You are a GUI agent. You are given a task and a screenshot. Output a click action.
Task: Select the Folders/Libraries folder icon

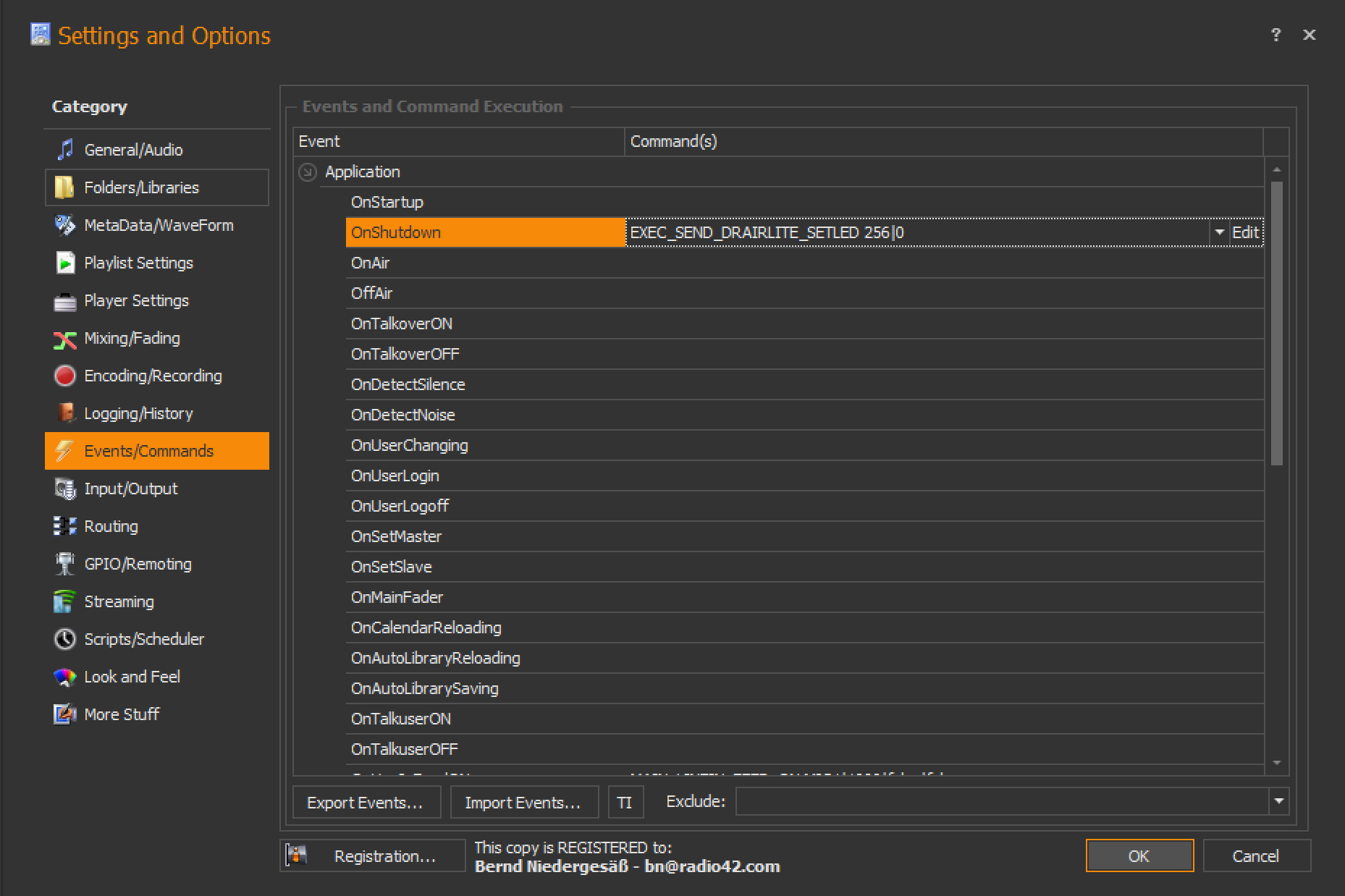tap(65, 187)
